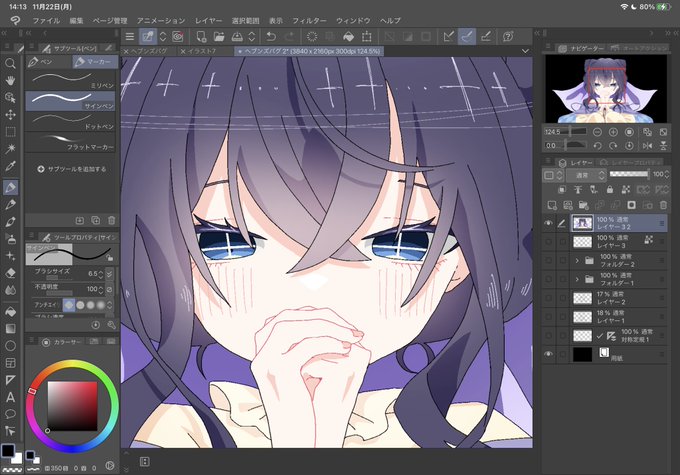Select the Text tool
680x475 pixels.
[10, 397]
